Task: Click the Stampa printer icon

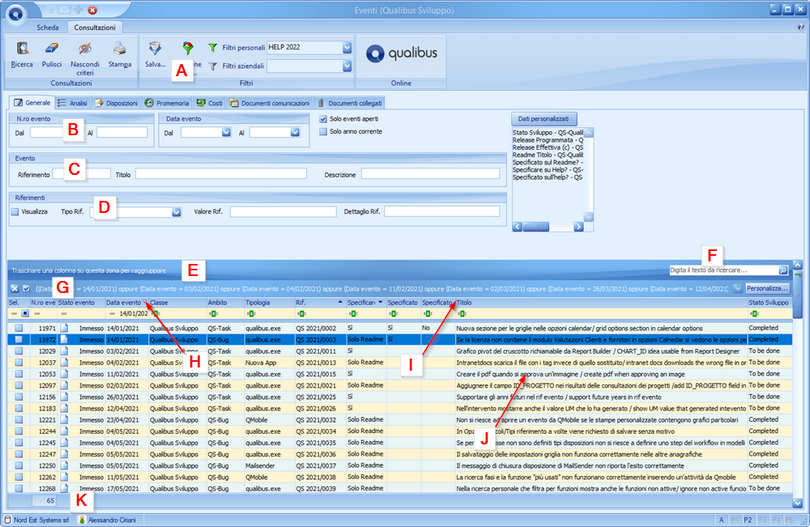Action: [119, 49]
